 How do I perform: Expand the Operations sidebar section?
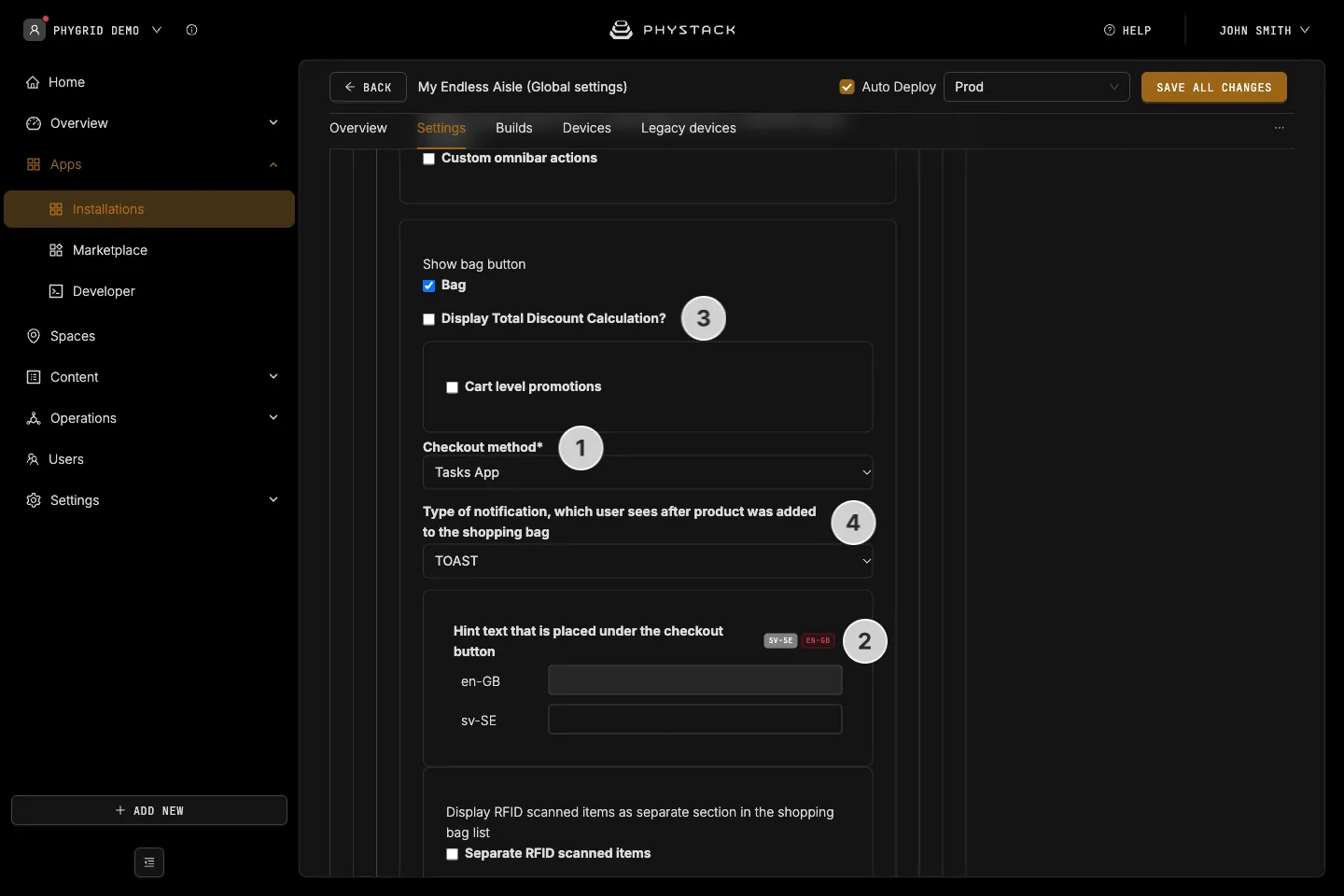pos(273,418)
